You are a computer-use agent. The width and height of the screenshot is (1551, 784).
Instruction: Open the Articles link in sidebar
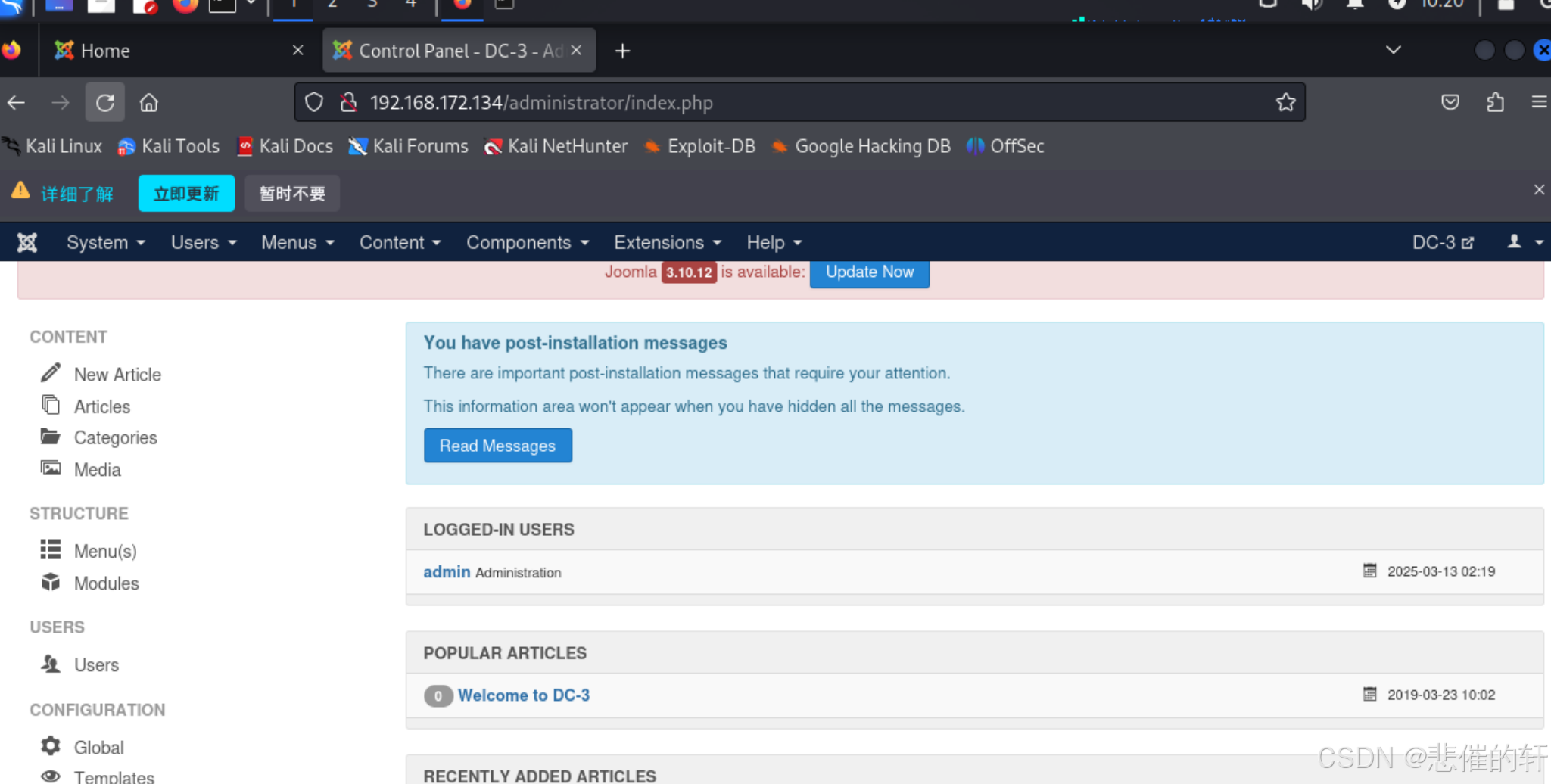(x=102, y=406)
